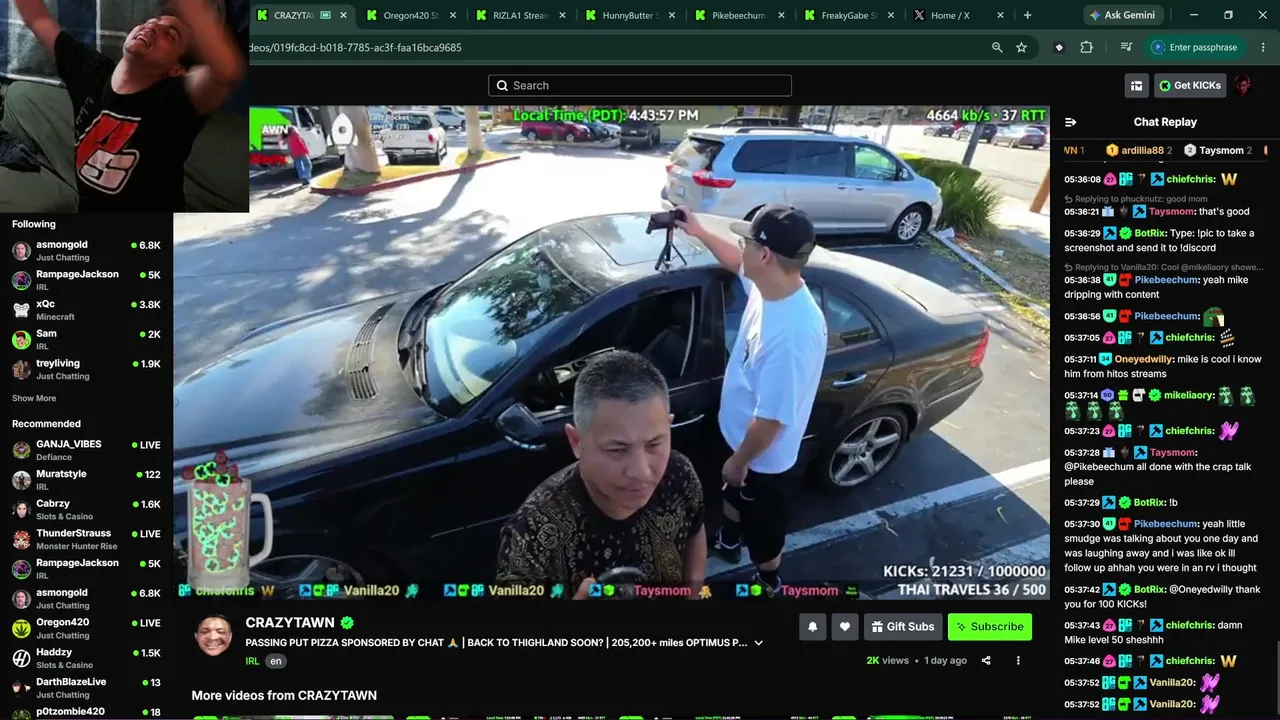Click the video player to toggle playback
Image resolution: width=1280 pixels, height=720 pixels.
[x=612, y=352]
